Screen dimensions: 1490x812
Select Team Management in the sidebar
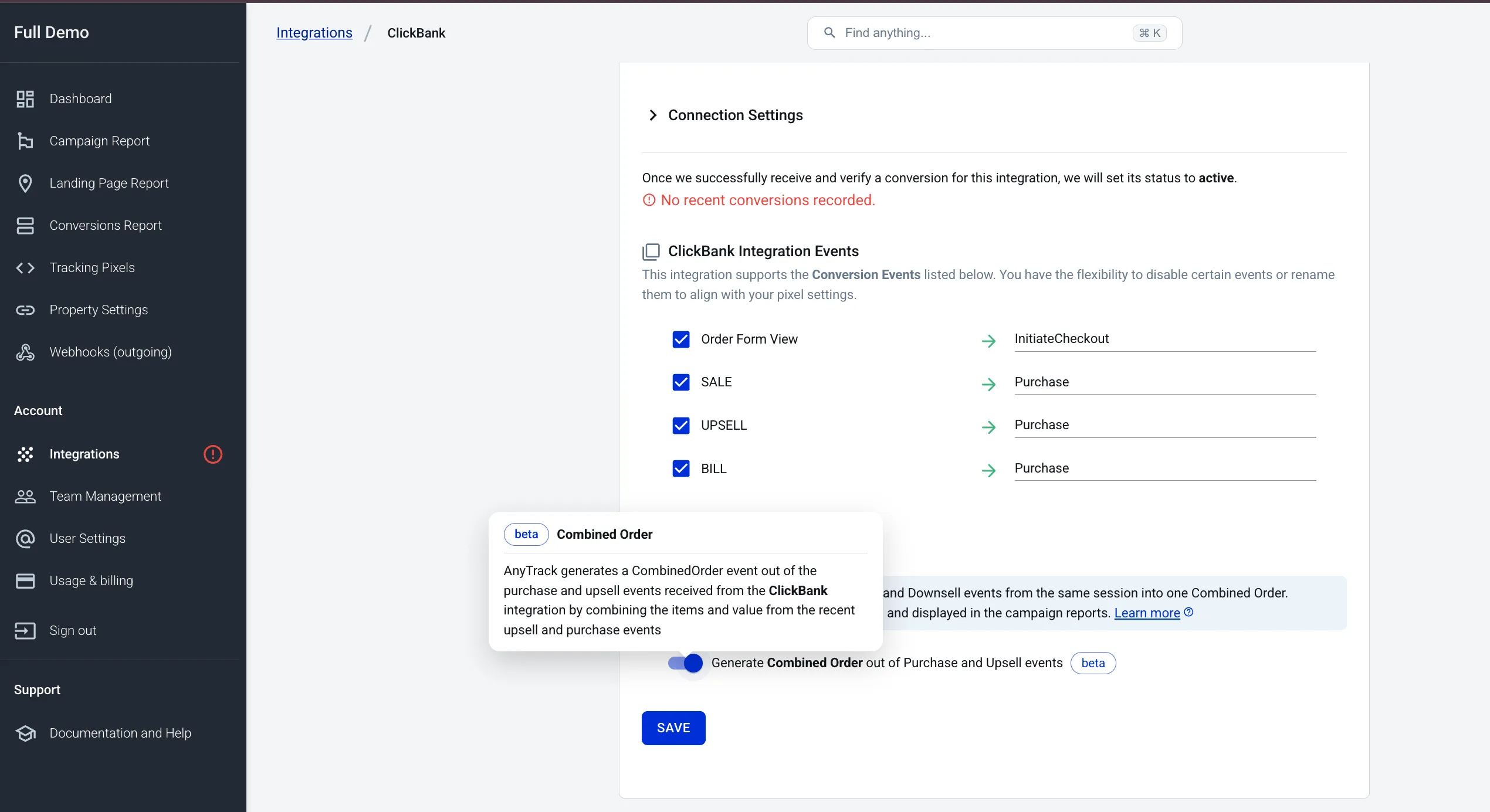[105, 496]
